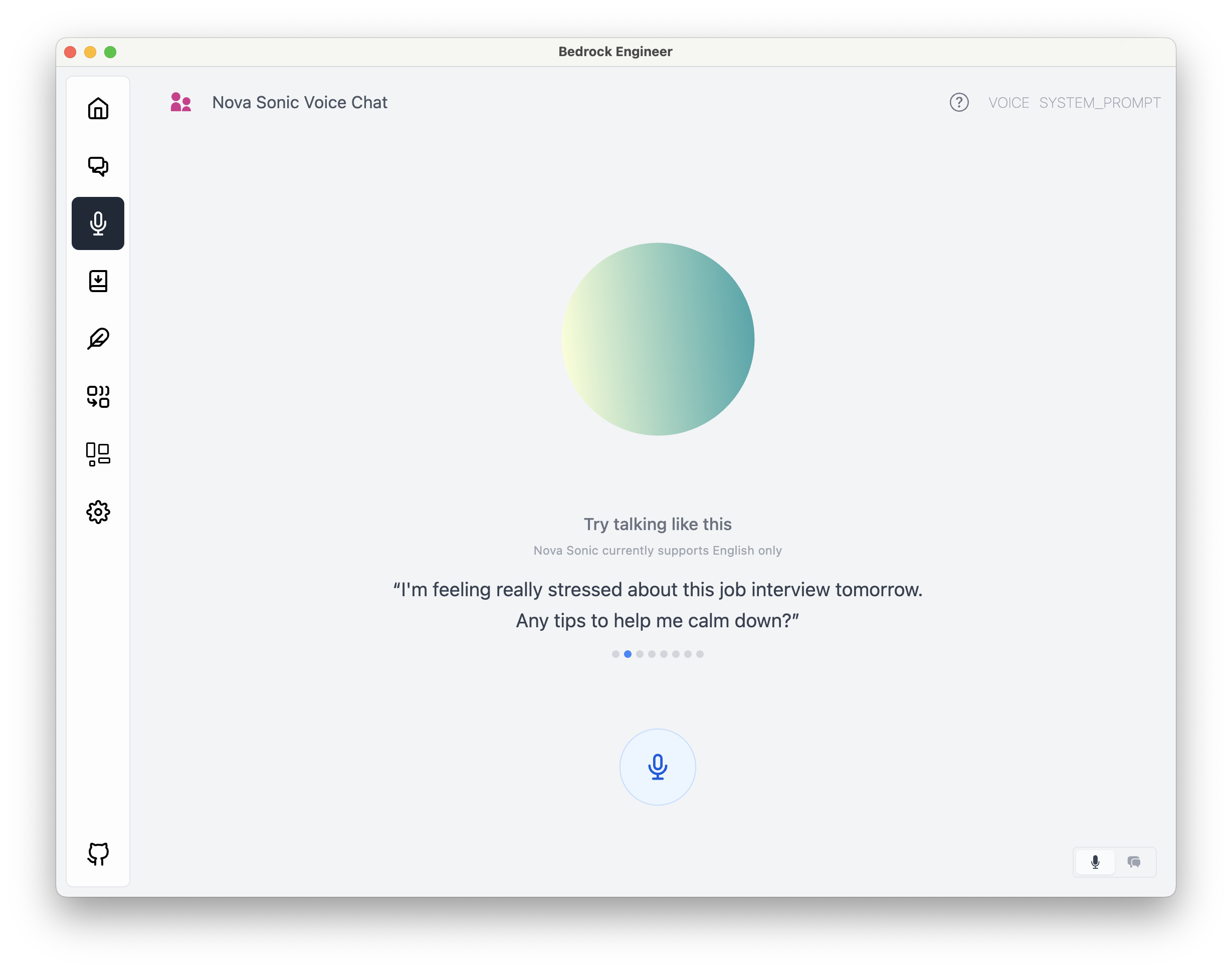Open the GitHub link icon
Image resolution: width=1232 pixels, height=971 pixels.
click(98, 854)
